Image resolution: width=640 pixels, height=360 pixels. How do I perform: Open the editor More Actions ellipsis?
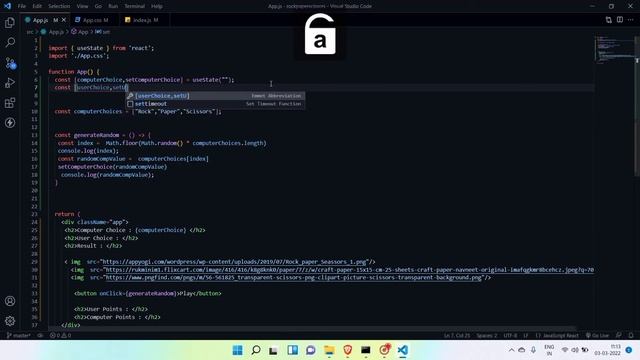631,20
